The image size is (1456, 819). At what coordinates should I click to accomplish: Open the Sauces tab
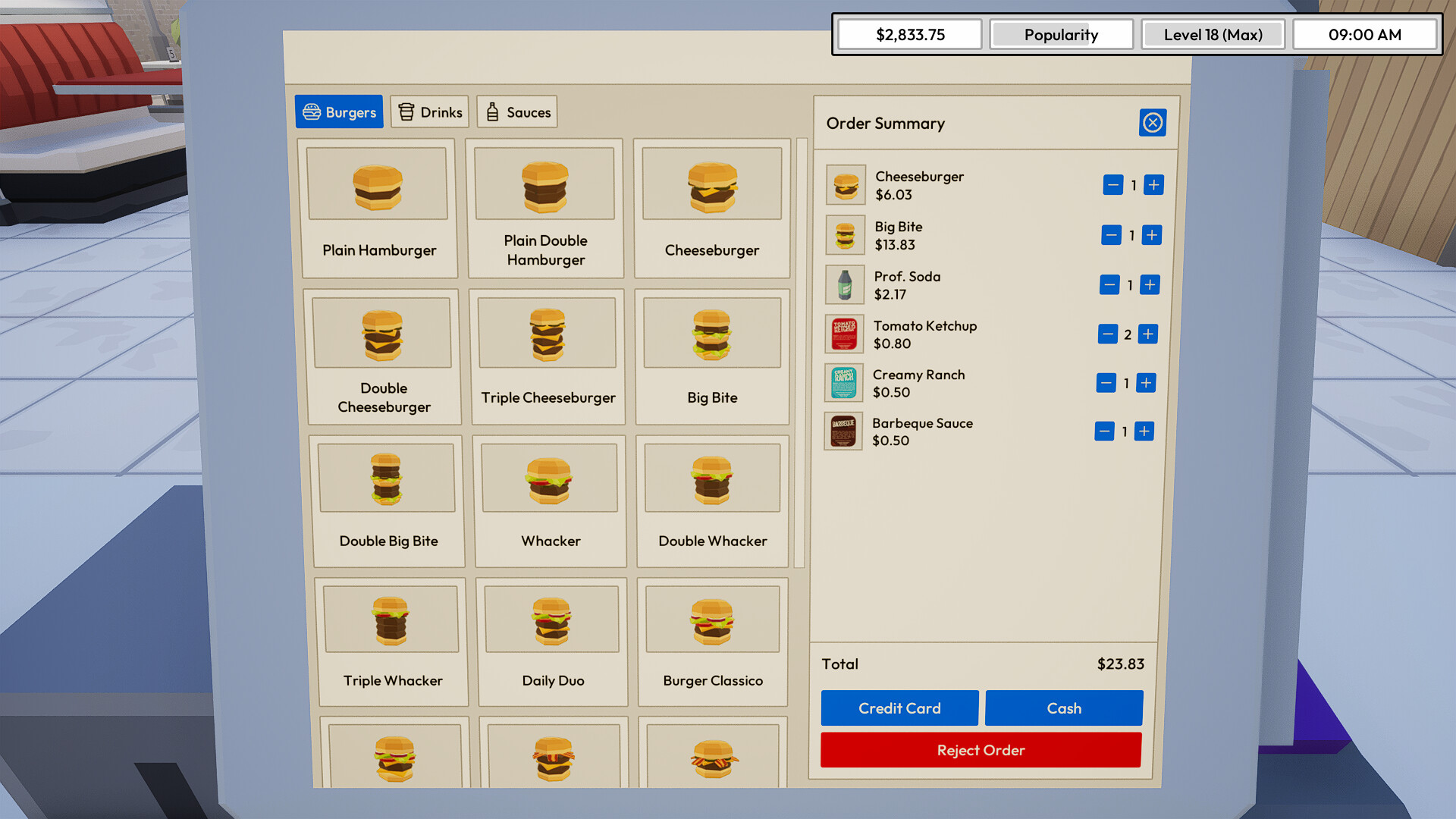(516, 111)
